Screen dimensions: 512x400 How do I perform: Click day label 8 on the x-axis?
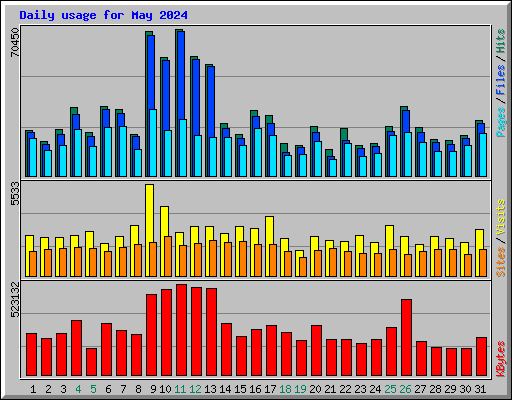pyautogui.click(x=138, y=389)
